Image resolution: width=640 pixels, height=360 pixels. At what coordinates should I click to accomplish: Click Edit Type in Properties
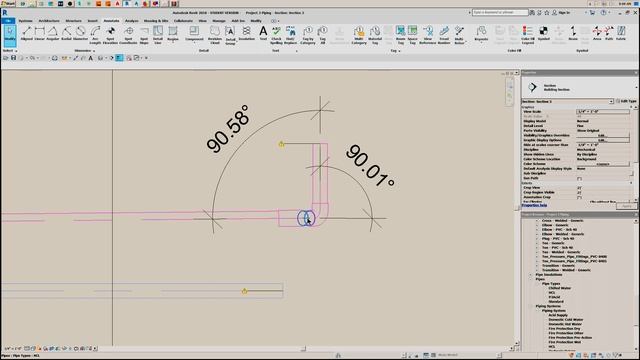click(x=627, y=101)
